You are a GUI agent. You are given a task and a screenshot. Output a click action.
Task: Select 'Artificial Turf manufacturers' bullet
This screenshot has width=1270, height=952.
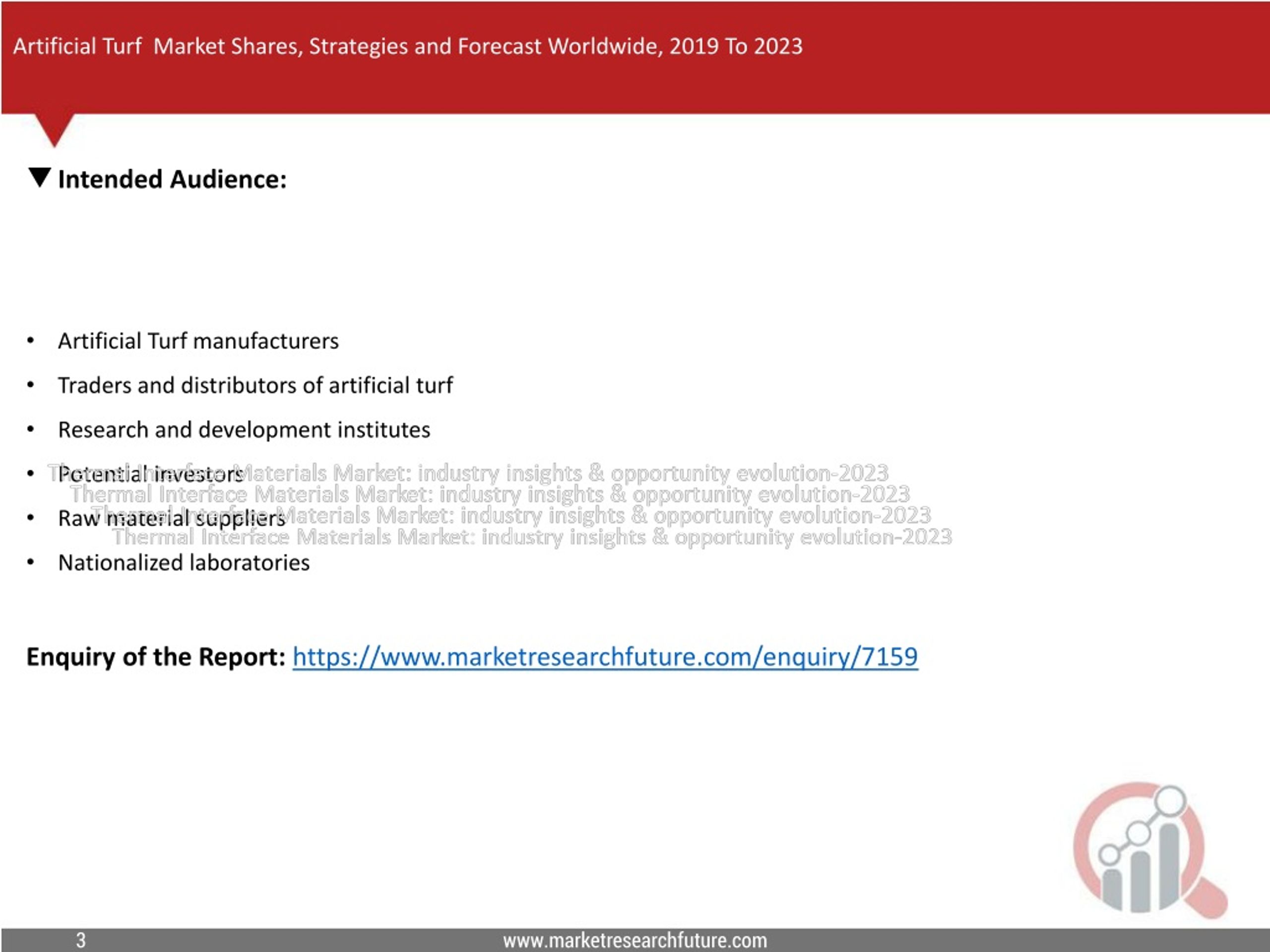198,341
